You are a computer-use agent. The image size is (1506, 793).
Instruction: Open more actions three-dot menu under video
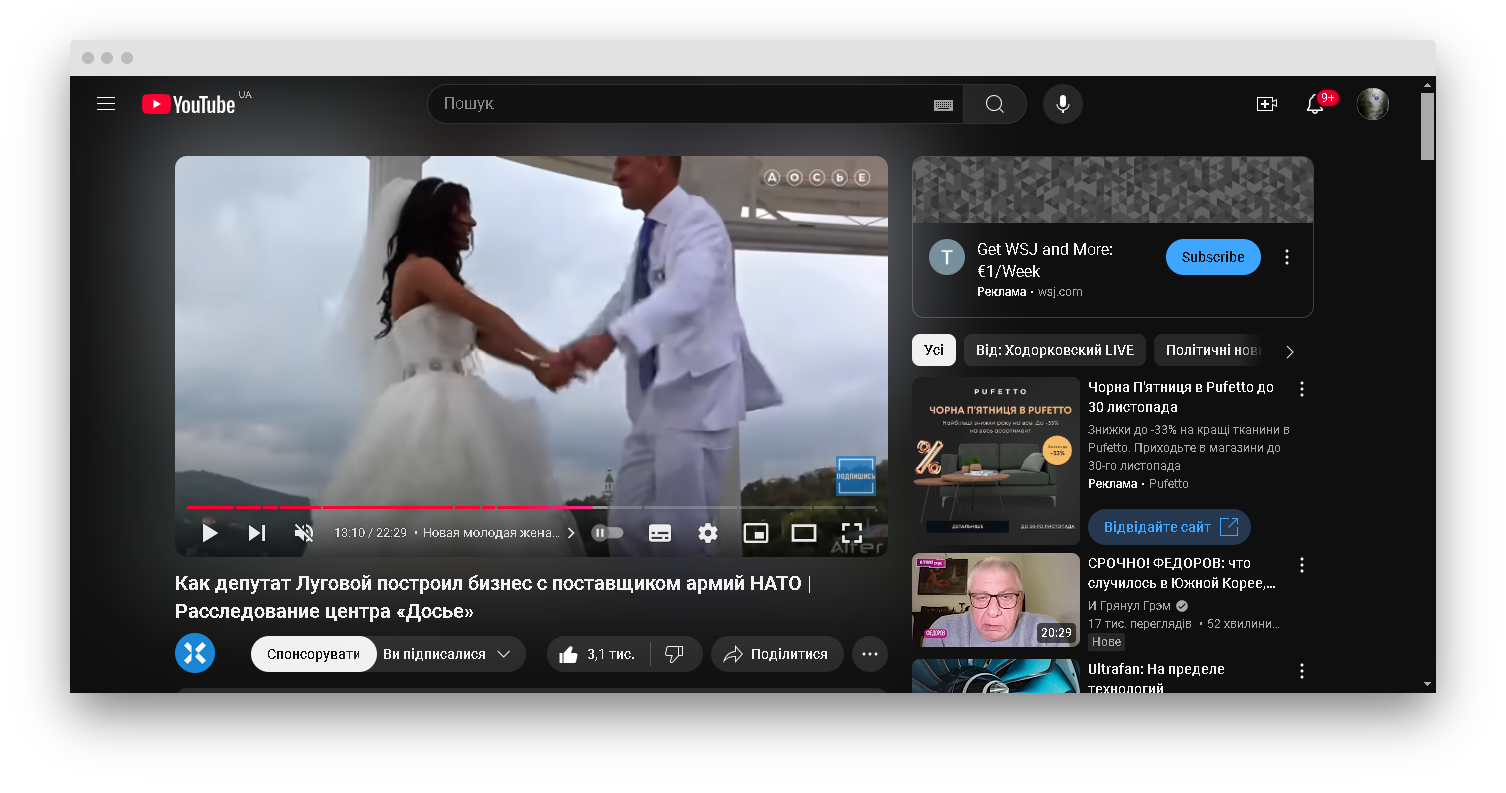(870, 654)
